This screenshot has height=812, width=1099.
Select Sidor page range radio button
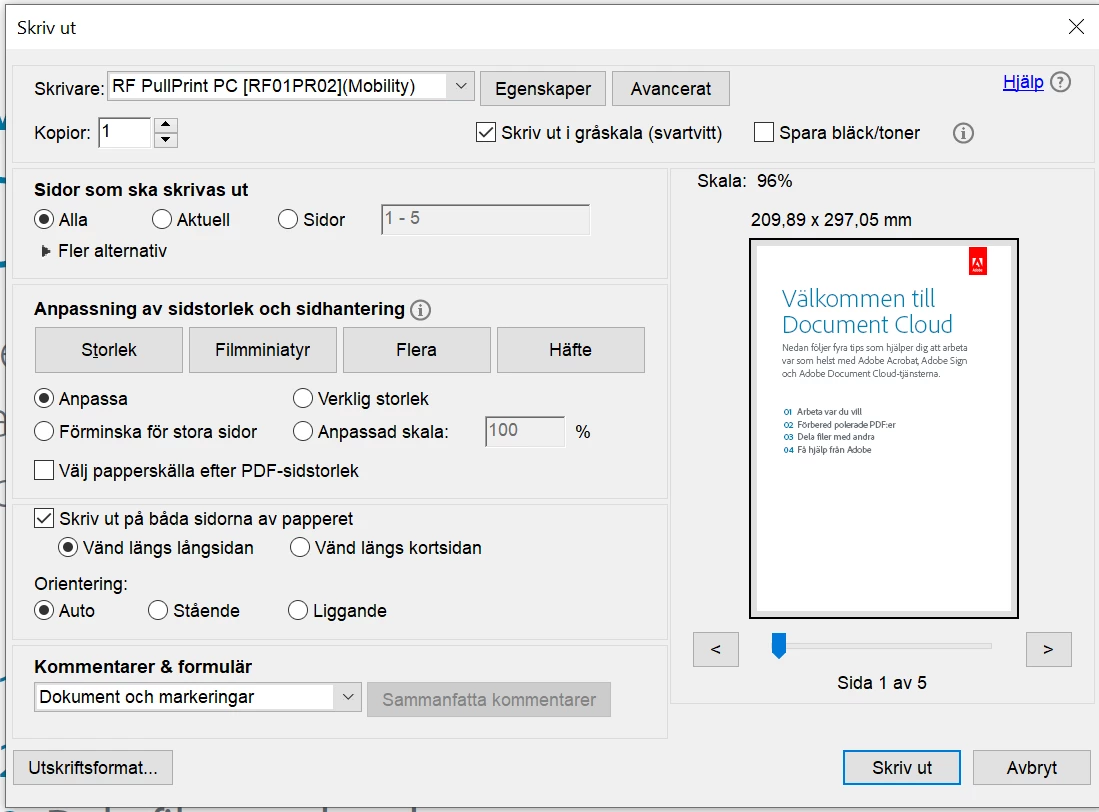tap(288, 219)
